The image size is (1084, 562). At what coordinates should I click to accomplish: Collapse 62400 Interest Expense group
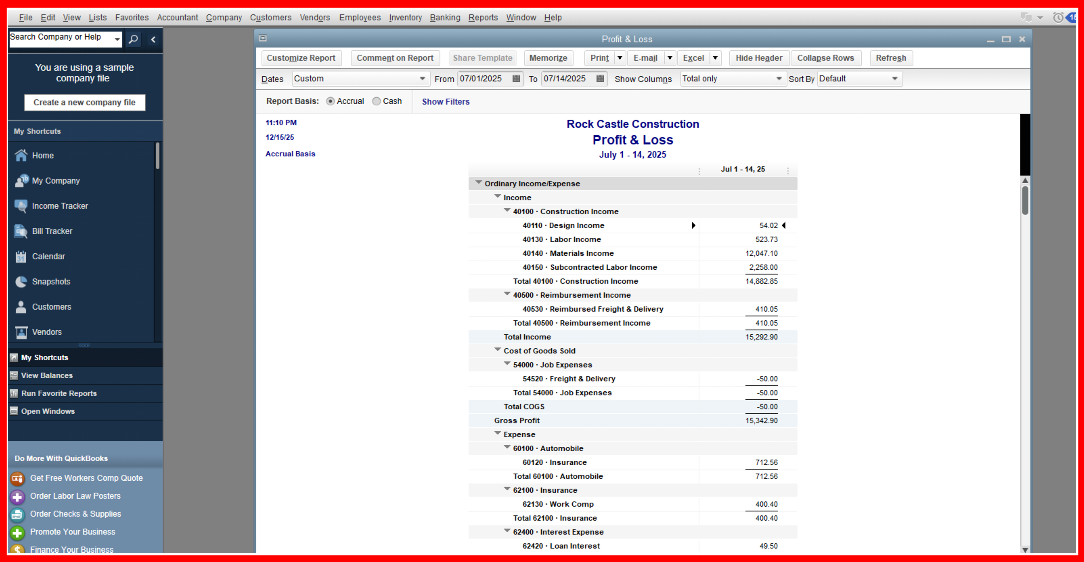point(507,532)
